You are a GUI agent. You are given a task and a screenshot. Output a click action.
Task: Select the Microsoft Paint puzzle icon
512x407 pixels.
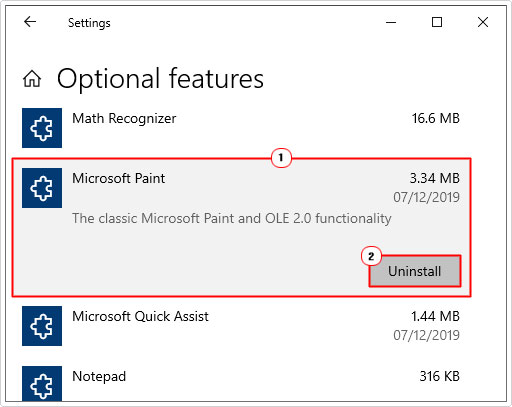(x=42, y=188)
